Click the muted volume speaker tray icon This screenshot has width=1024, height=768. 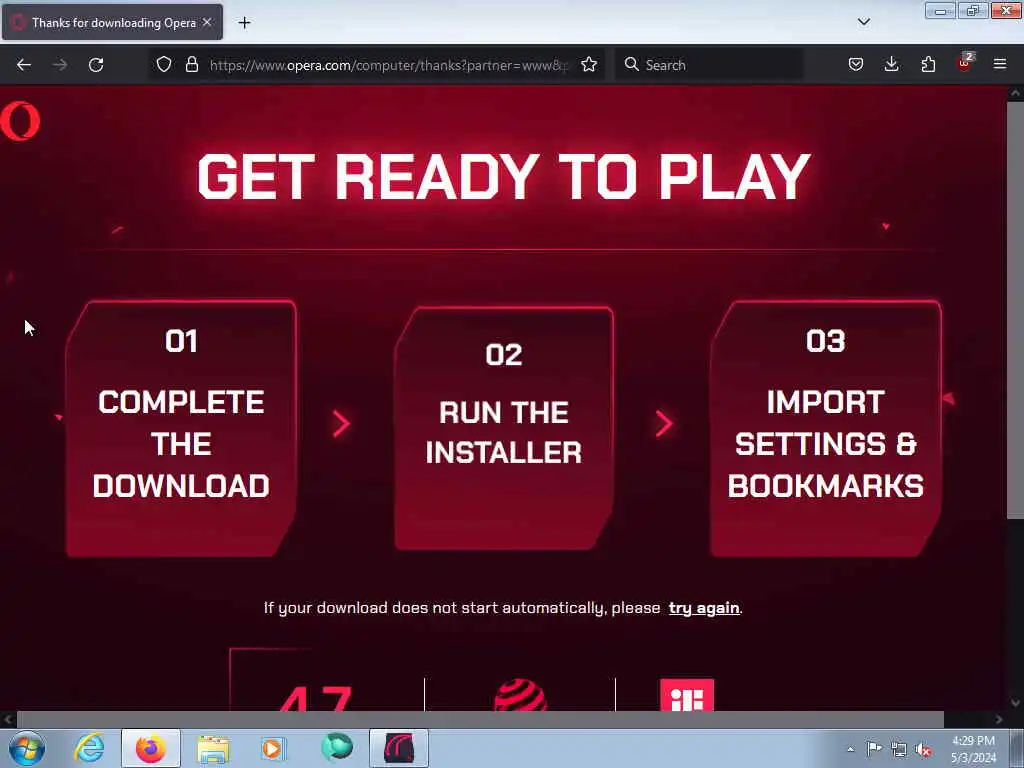point(923,750)
